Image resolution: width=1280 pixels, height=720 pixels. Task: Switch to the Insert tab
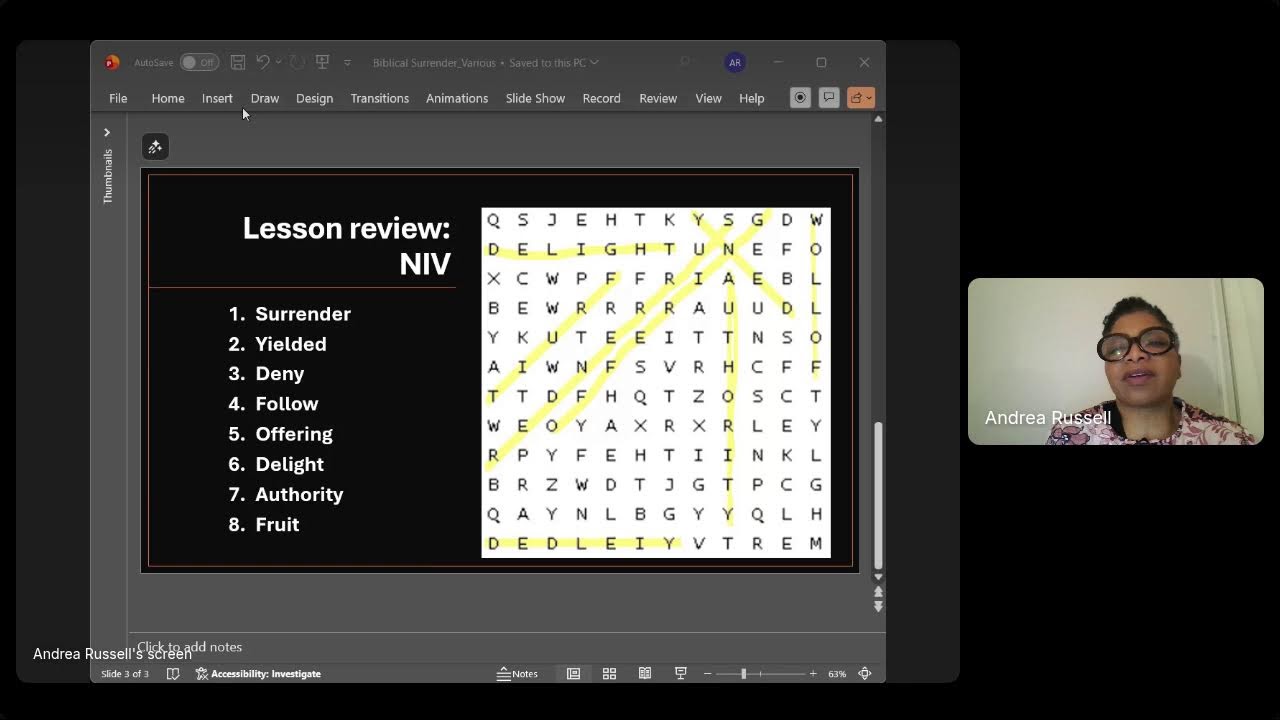[x=217, y=98]
